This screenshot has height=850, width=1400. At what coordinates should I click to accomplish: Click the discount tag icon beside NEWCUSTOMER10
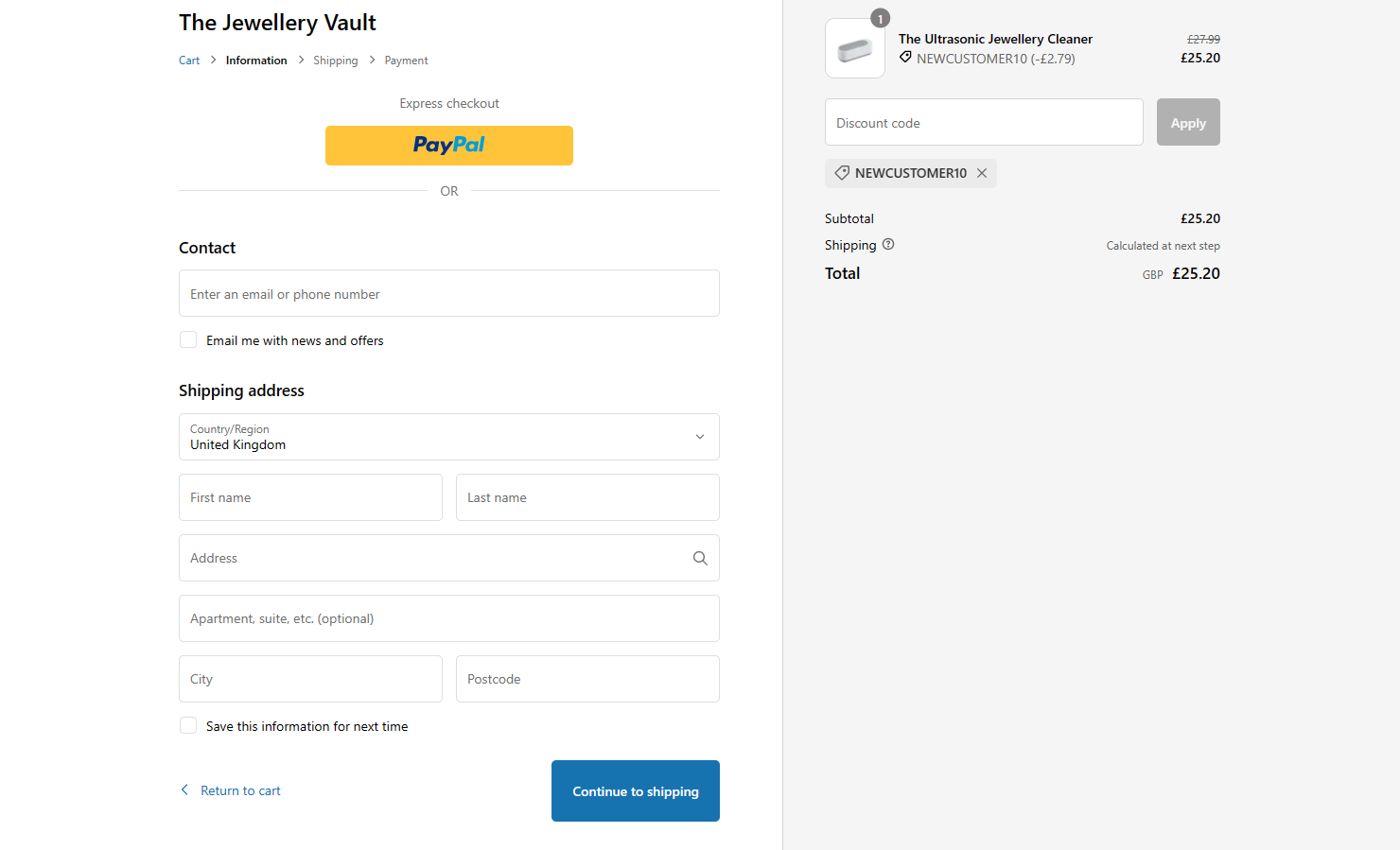pos(842,173)
